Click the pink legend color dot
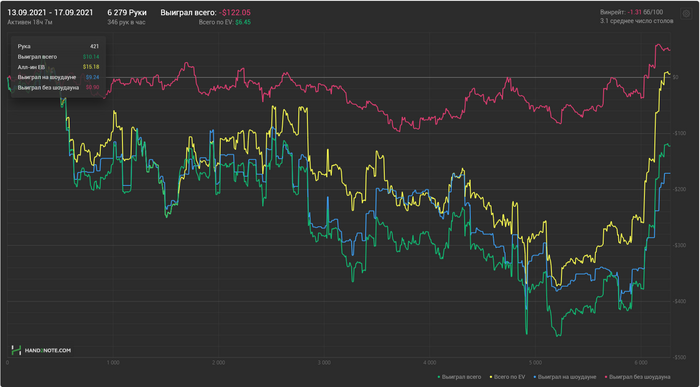 click(606, 378)
